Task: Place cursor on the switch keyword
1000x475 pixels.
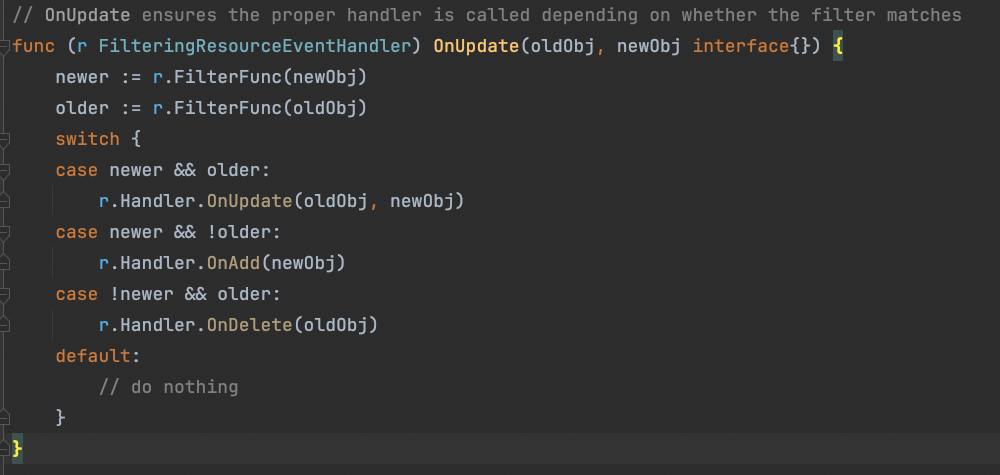Action: tap(87, 140)
